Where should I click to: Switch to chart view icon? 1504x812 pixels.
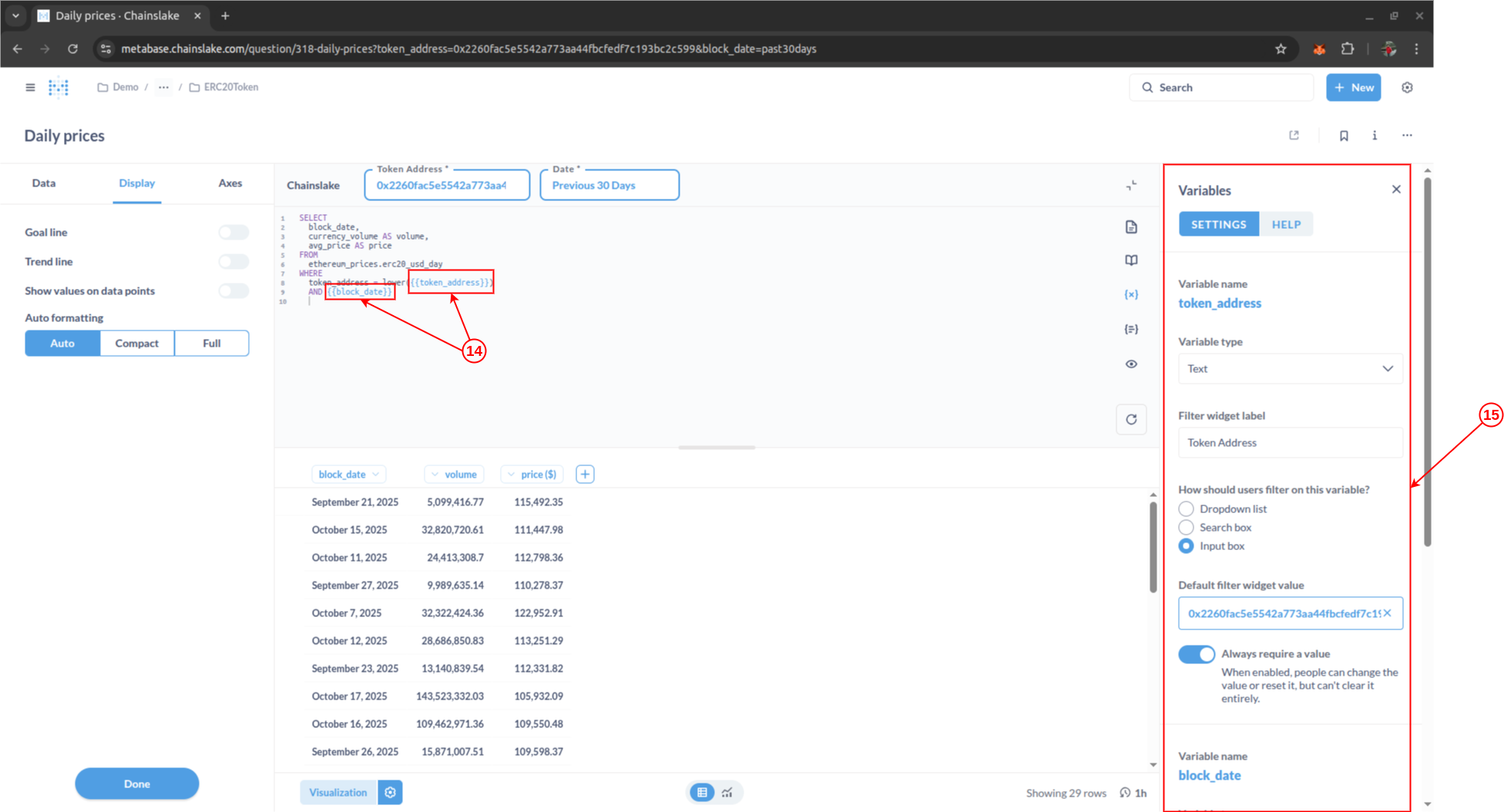pyautogui.click(x=727, y=792)
